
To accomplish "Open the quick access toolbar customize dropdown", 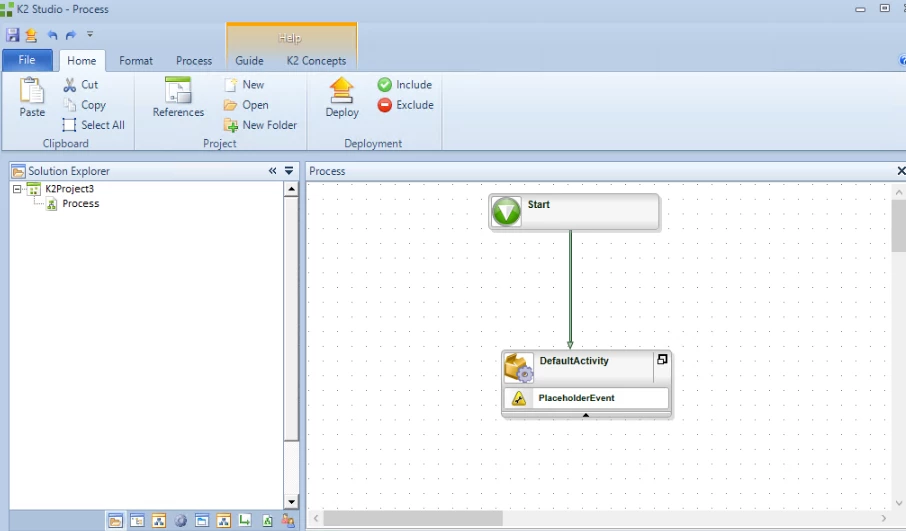I will click(90, 34).
